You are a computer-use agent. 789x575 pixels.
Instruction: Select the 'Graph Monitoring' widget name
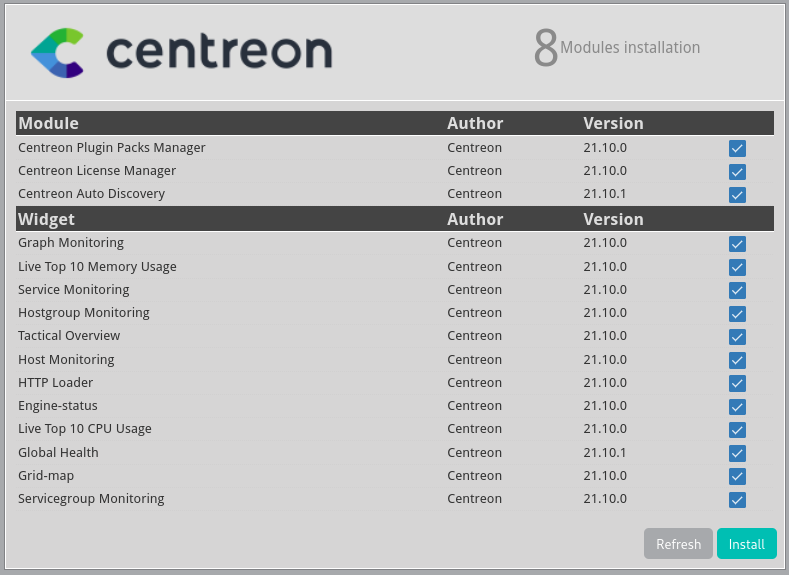coord(71,242)
